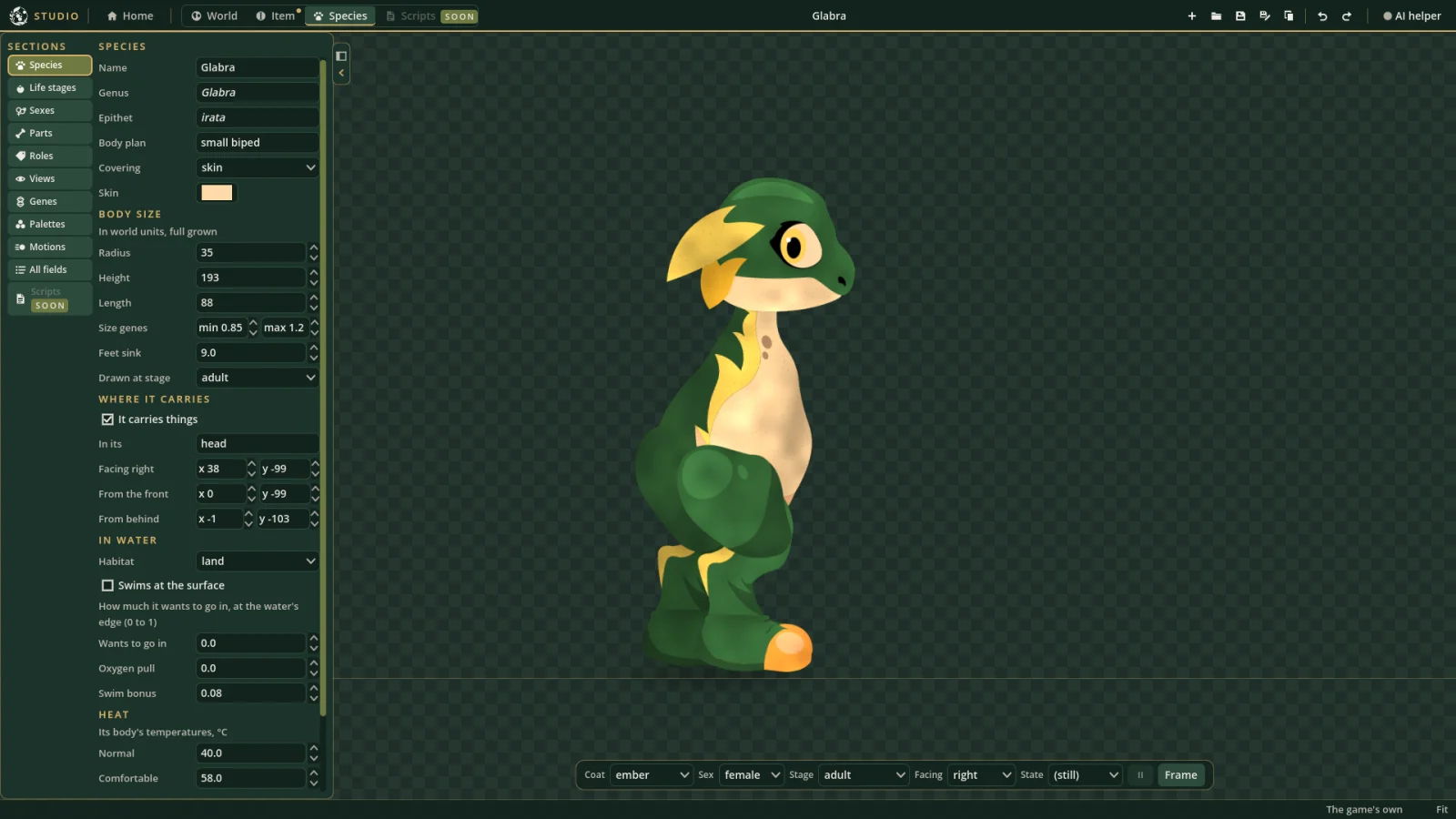Open the Motions section
Viewport: 1456px width, 819px height.
coord(50,248)
